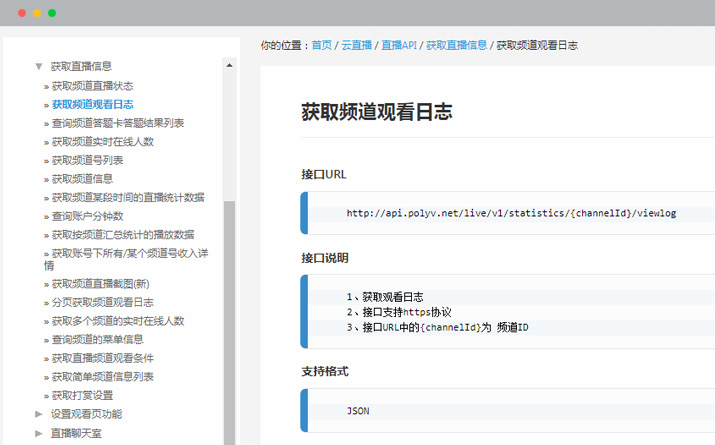Select 获取频道观看日志 sidebar item
This screenshot has width=715, height=445.
(x=92, y=104)
